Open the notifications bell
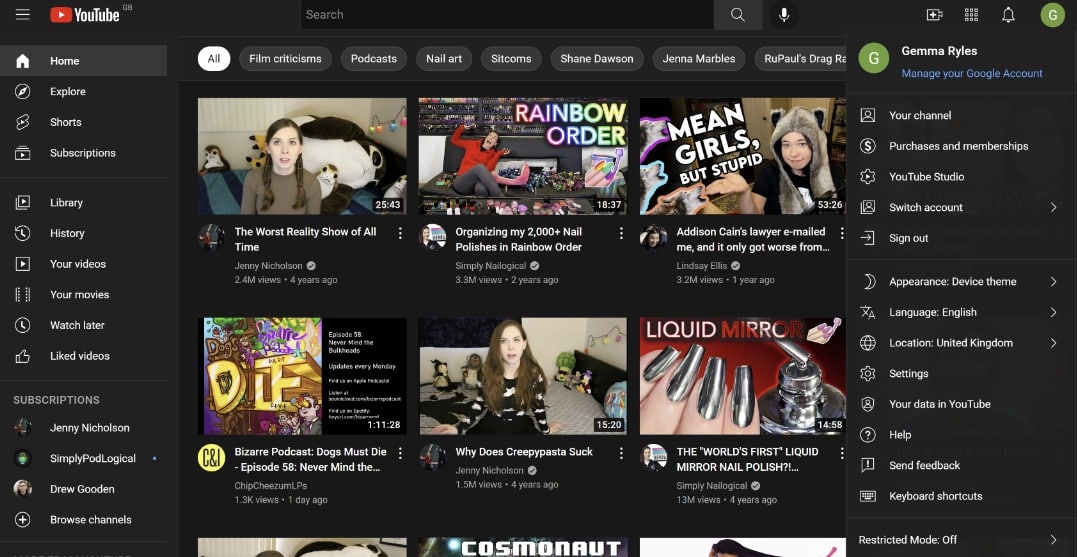The width and height of the screenshot is (1077, 557). coord(1008,14)
